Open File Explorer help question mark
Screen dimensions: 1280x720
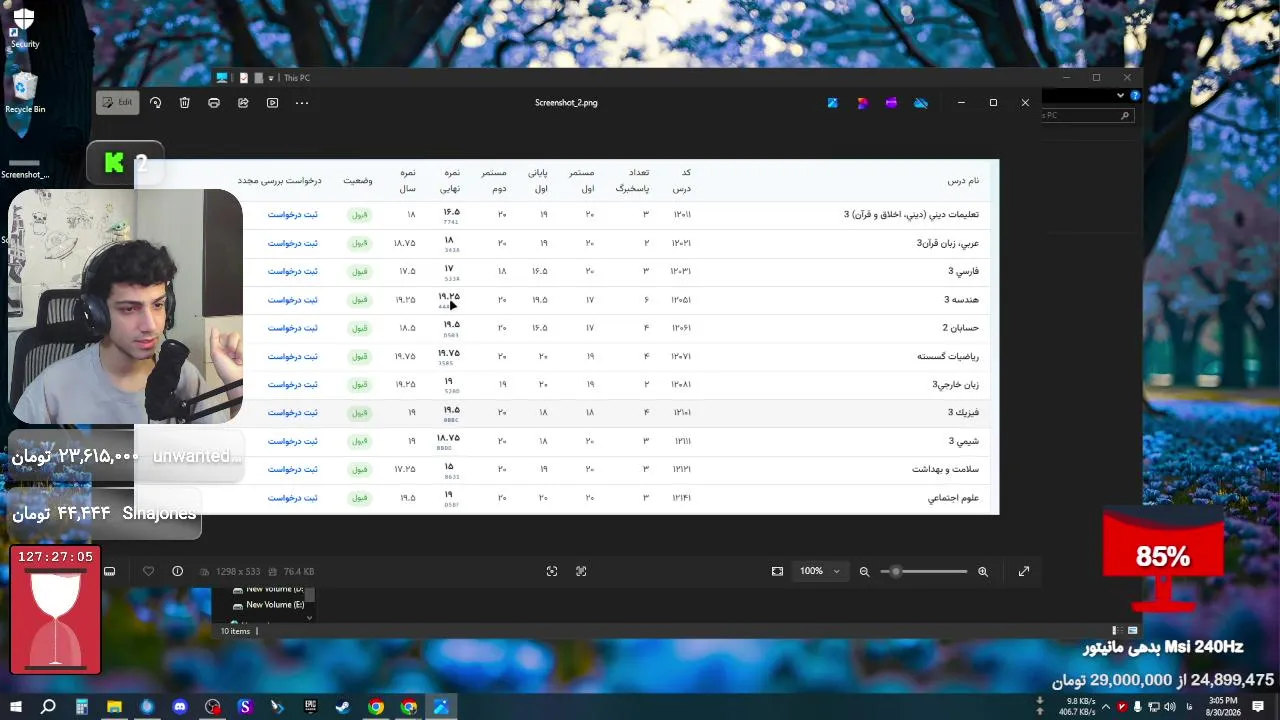coord(1135,96)
